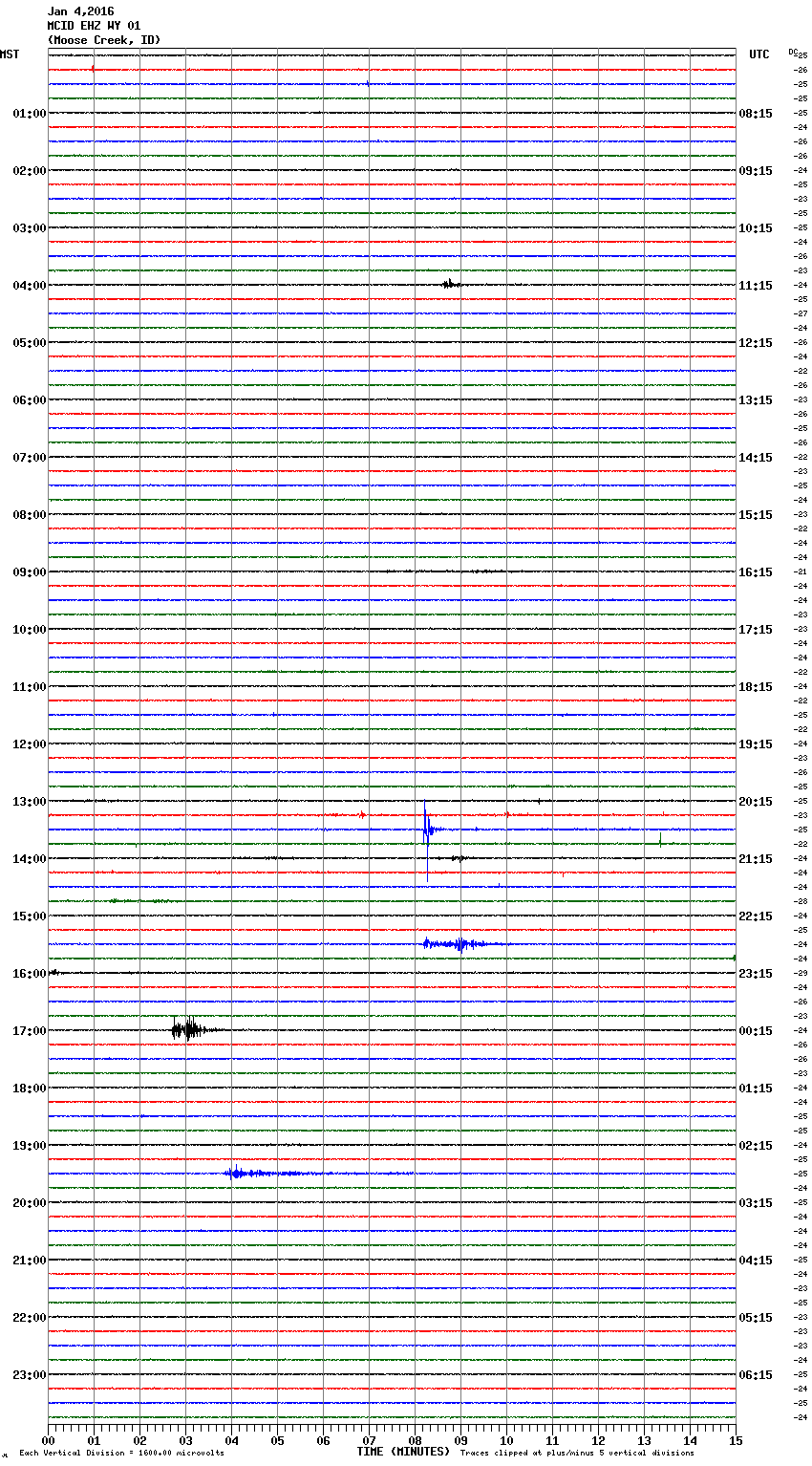812x1466 pixels.
Task: Select the "21:00" MST row label
Action: 30,1261
